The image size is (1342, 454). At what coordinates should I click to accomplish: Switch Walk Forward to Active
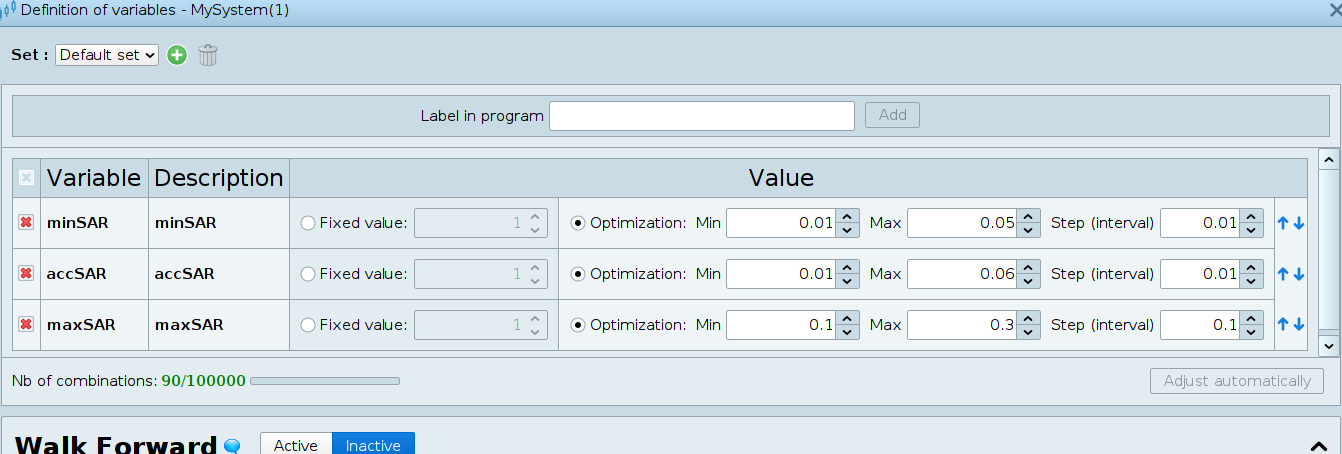click(296, 445)
